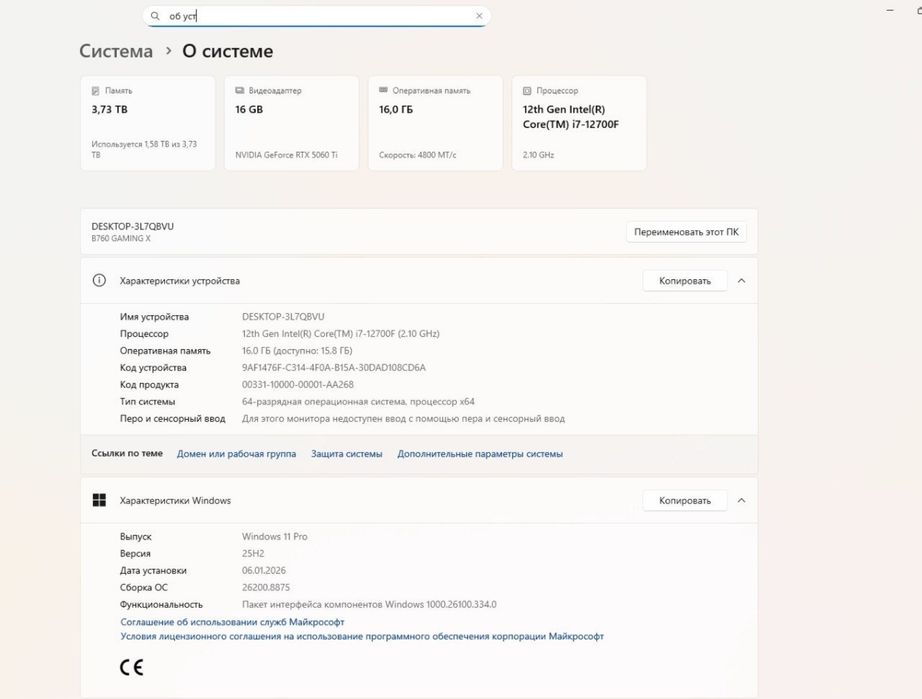Click the 'Функциональность' row label

point(161,605)
